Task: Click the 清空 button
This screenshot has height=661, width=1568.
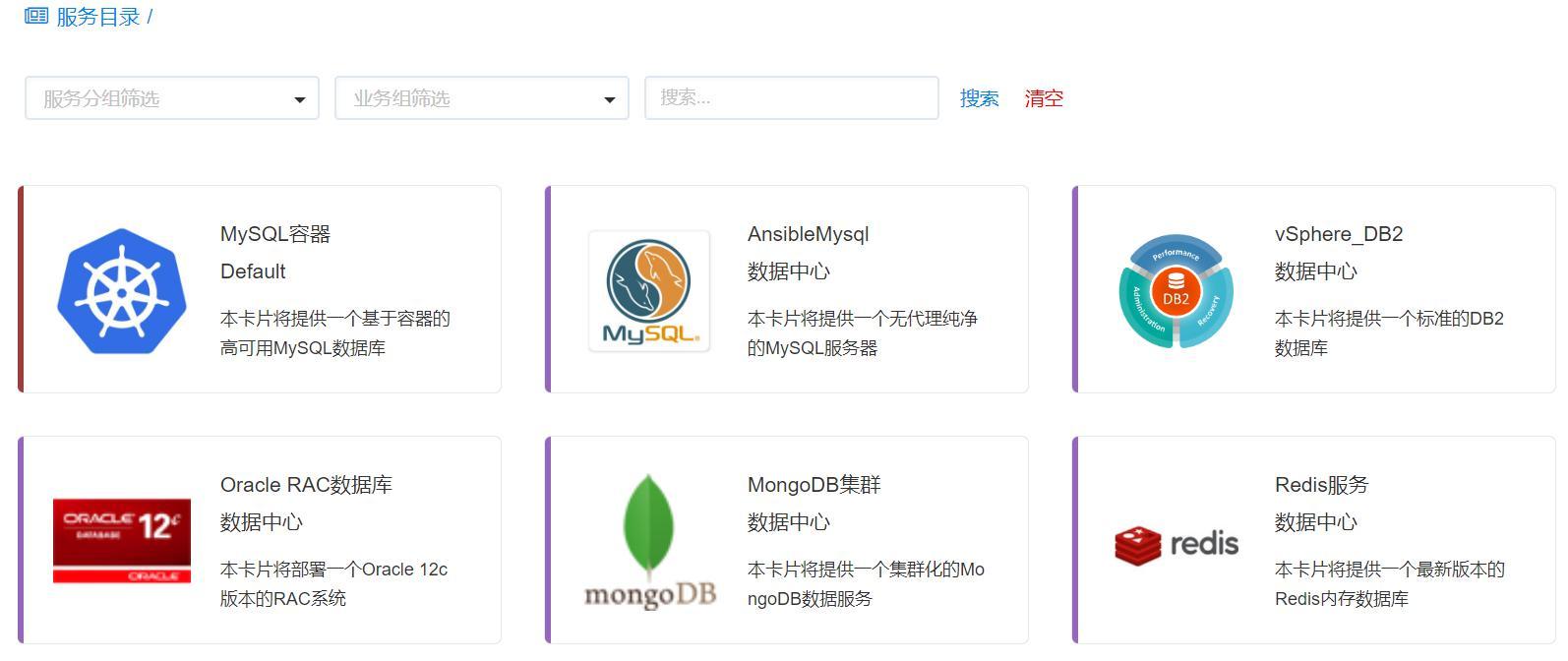Action: pos(1044,98)
